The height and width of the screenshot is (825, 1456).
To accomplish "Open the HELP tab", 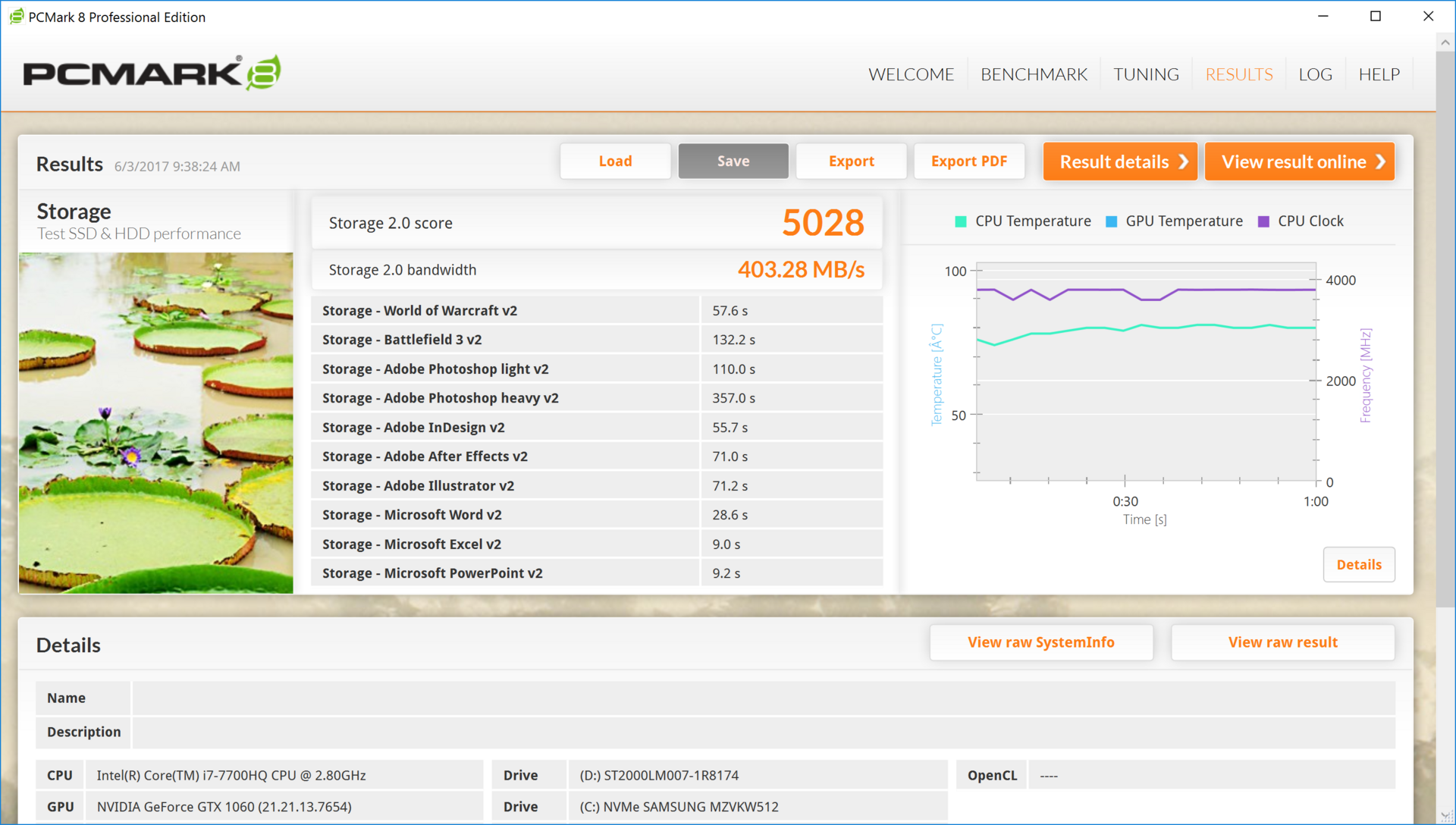I will [1379, 74].
